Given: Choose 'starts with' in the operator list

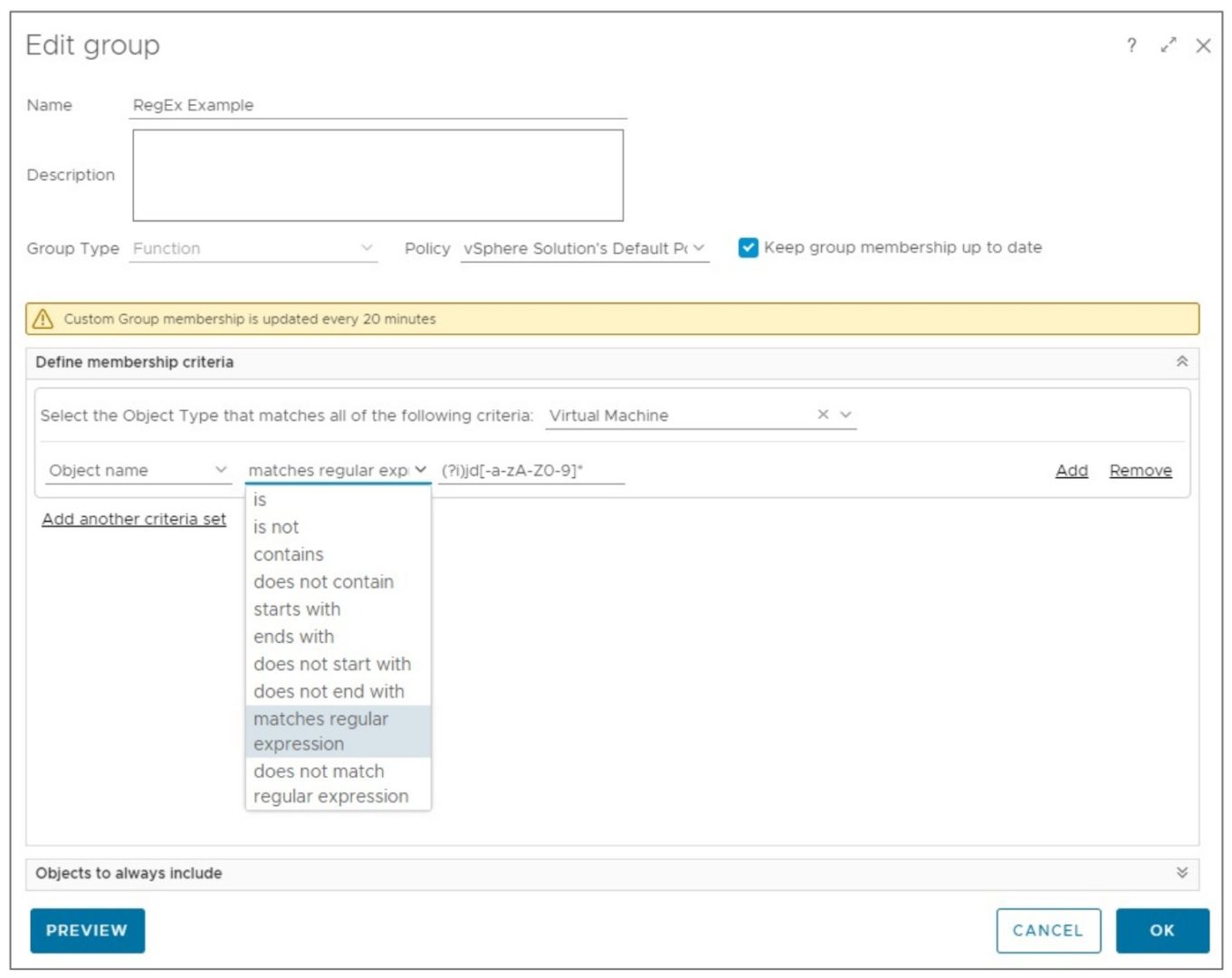Looking at the screenshot, I should (x=297, y=609).
